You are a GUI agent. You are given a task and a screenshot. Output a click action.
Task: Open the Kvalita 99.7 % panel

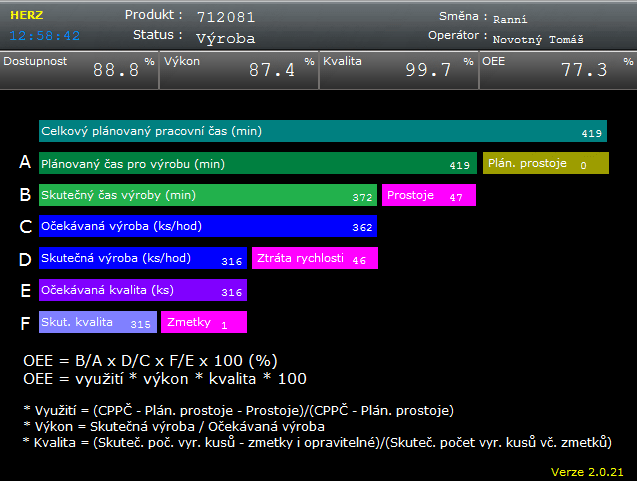point(397,71)
